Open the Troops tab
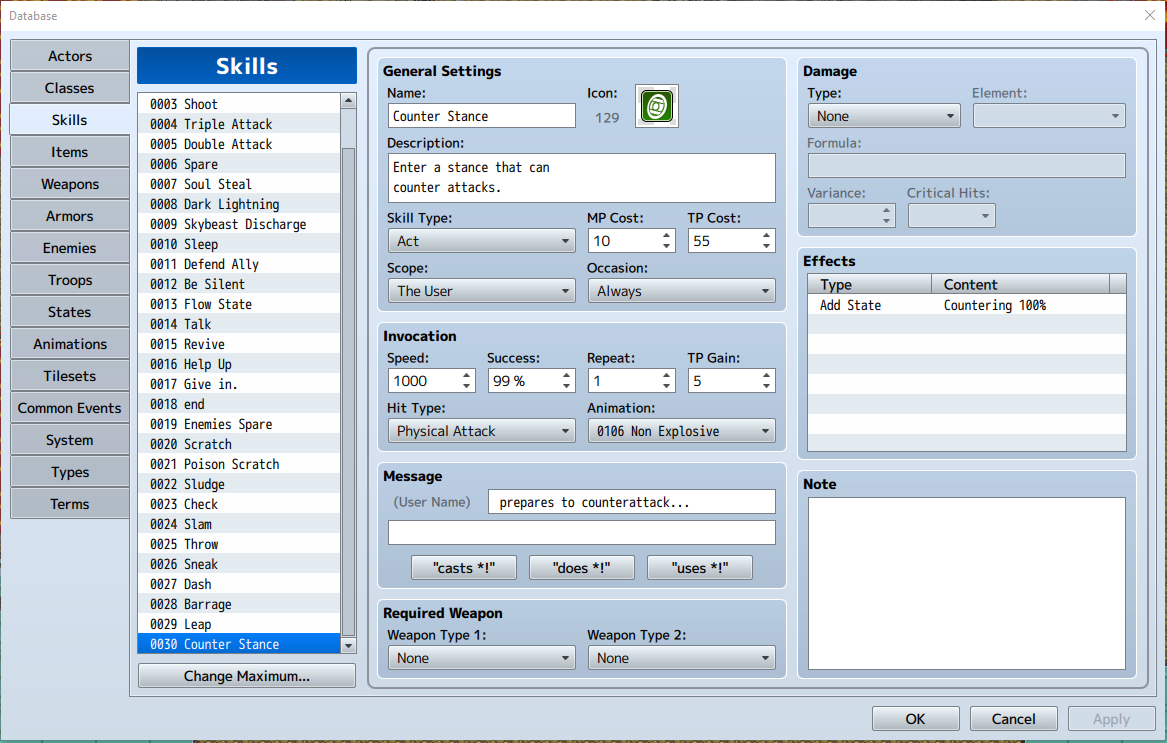 coord(70,280)
